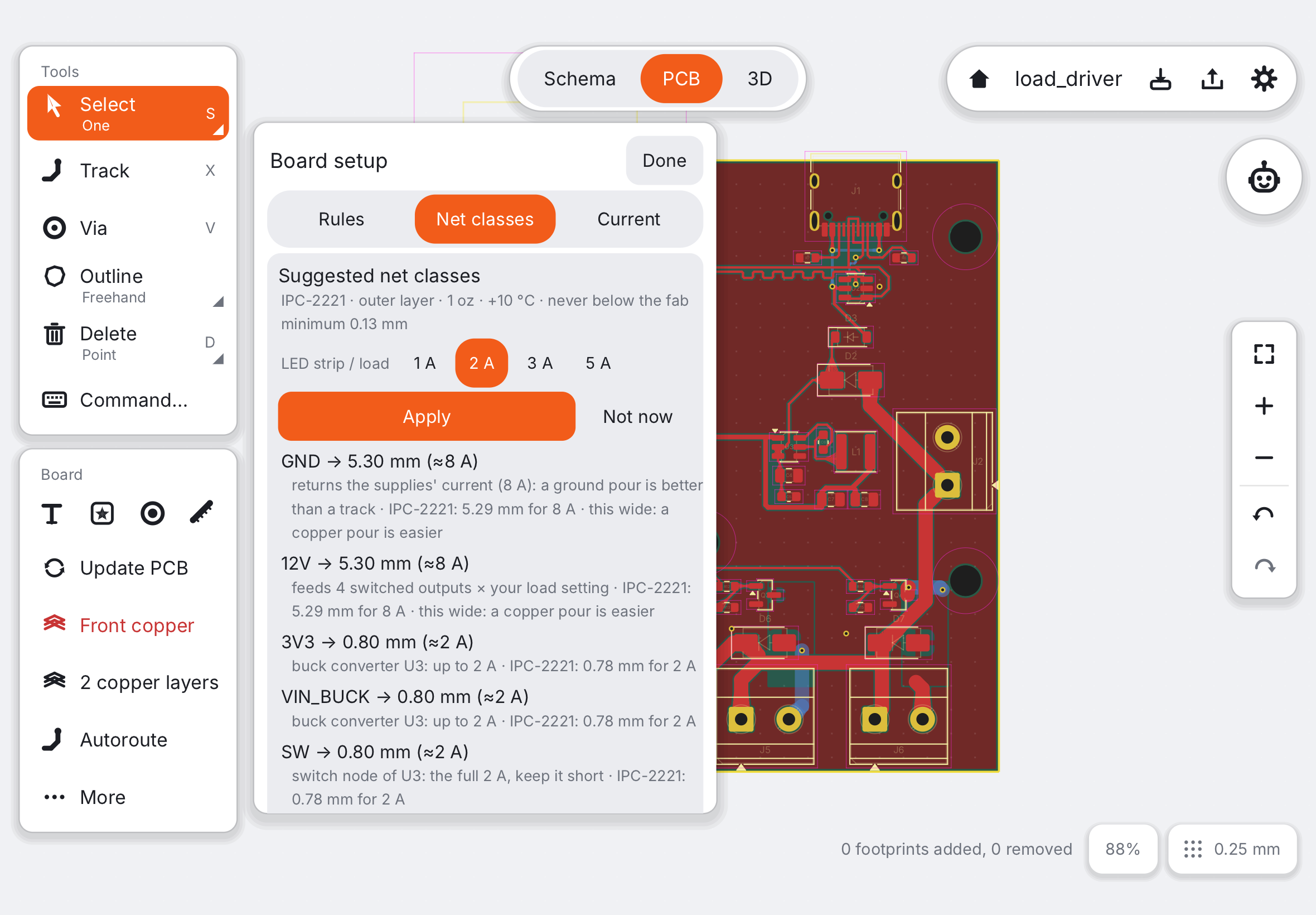Expand the Delete tool mode triangle
Viewport: 1316px width, 915px height.
(x=218, y=359)
